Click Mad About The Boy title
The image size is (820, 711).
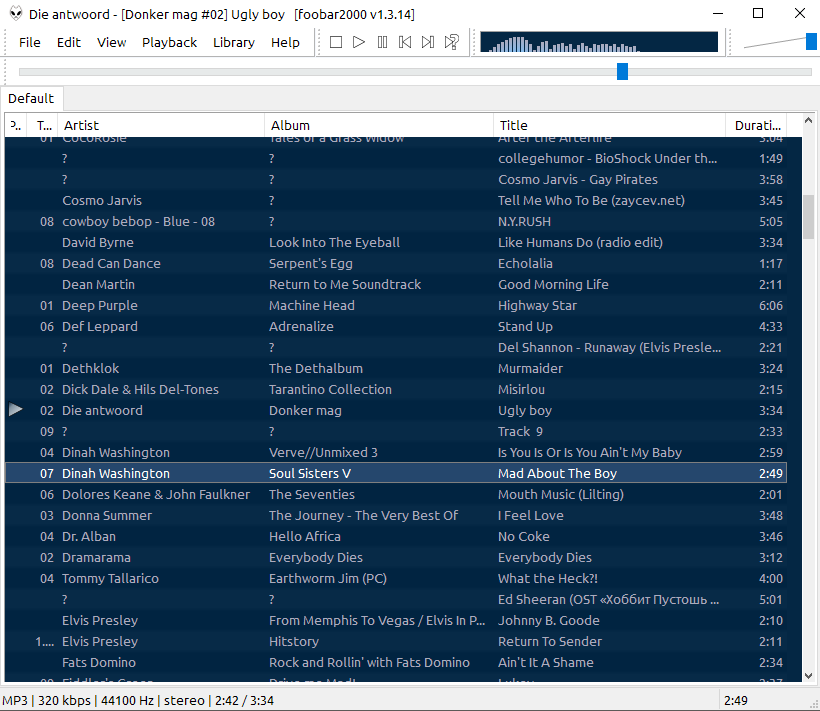557,474
